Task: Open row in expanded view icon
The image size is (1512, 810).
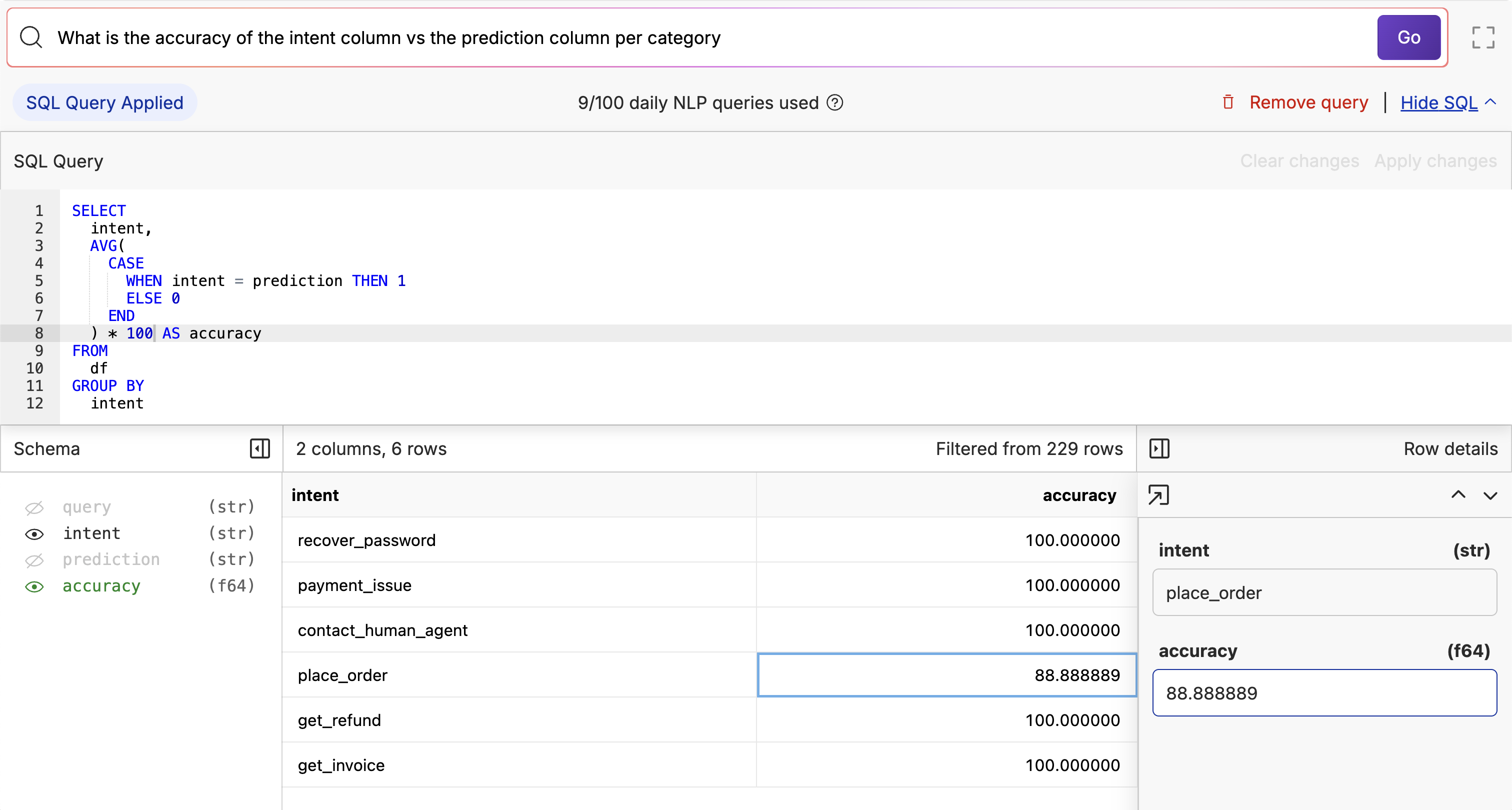Action: [x=1158, y=495]
